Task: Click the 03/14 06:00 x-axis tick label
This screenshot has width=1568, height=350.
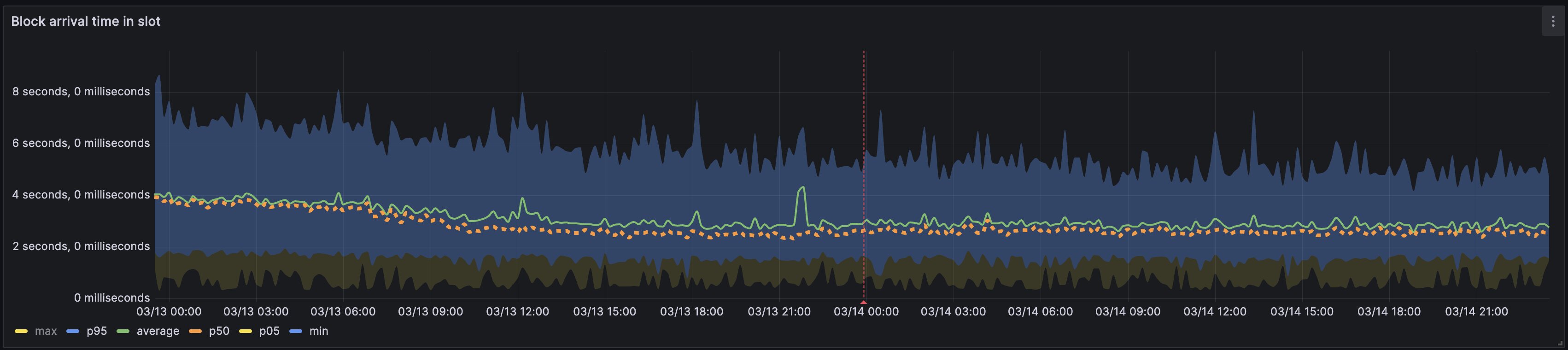Action: coord(1040,312)
